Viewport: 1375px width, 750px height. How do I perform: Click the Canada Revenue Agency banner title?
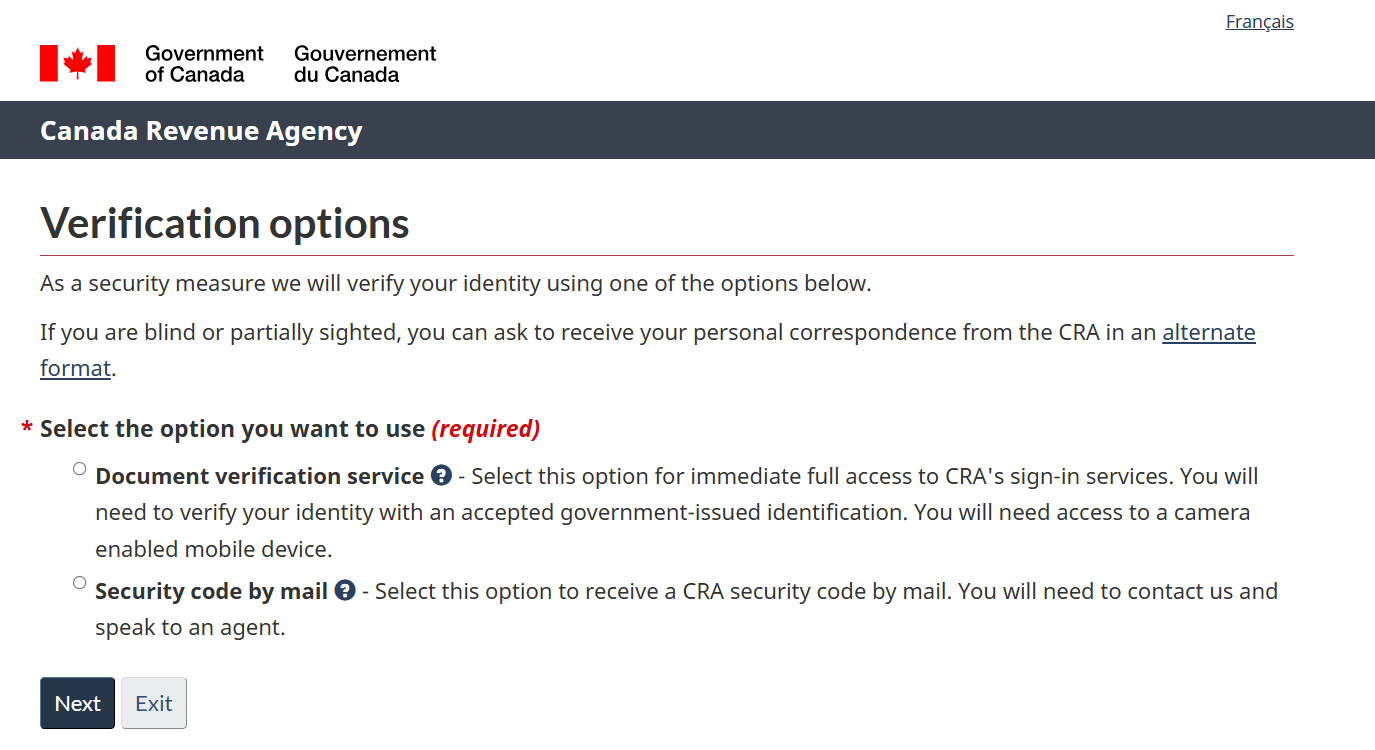201,131
